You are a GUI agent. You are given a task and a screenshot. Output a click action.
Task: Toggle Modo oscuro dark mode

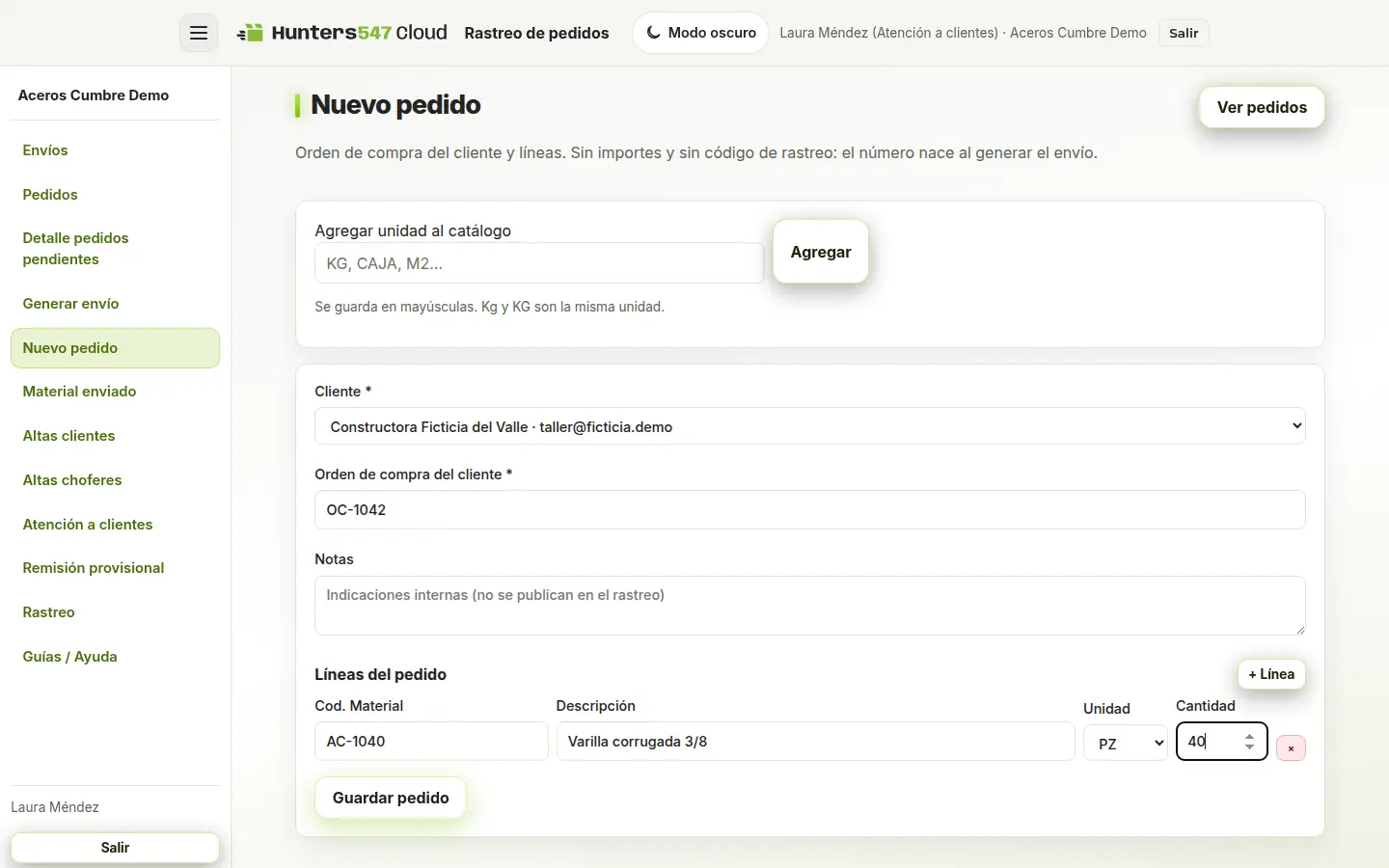click(x=700, y=33)
